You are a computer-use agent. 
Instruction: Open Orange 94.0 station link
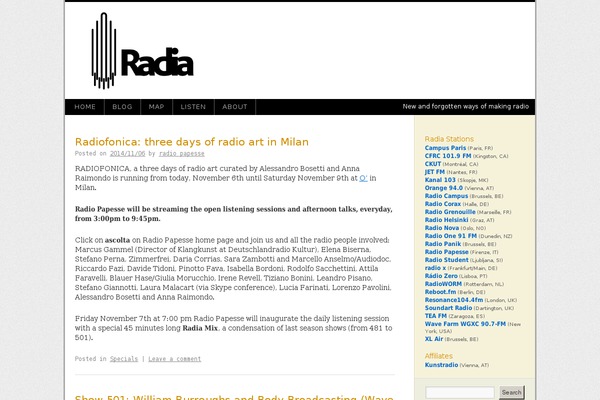coord(444,188)
